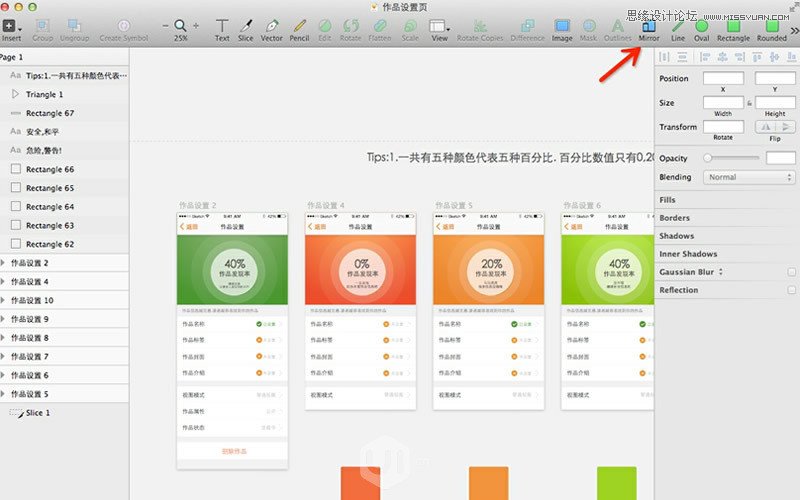Expand the 作品设置 9 artboard
The image size is (800, 500).
pyautogui.click(x=3, y=319)
